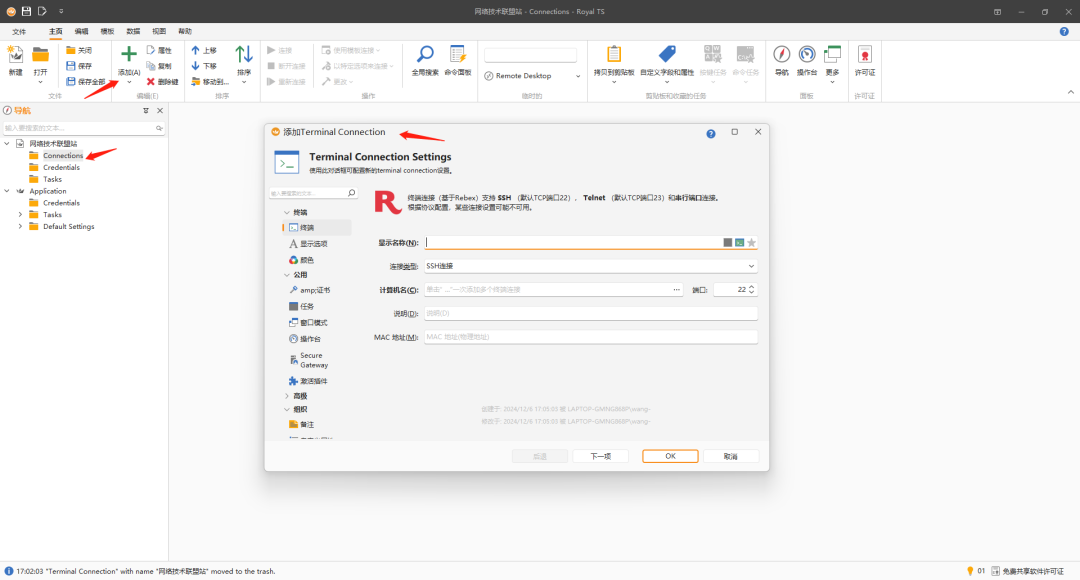Click the 自定义字段和属性 tag icon
This screenshot has height=580, width=1080.
(x=667, y=54)
